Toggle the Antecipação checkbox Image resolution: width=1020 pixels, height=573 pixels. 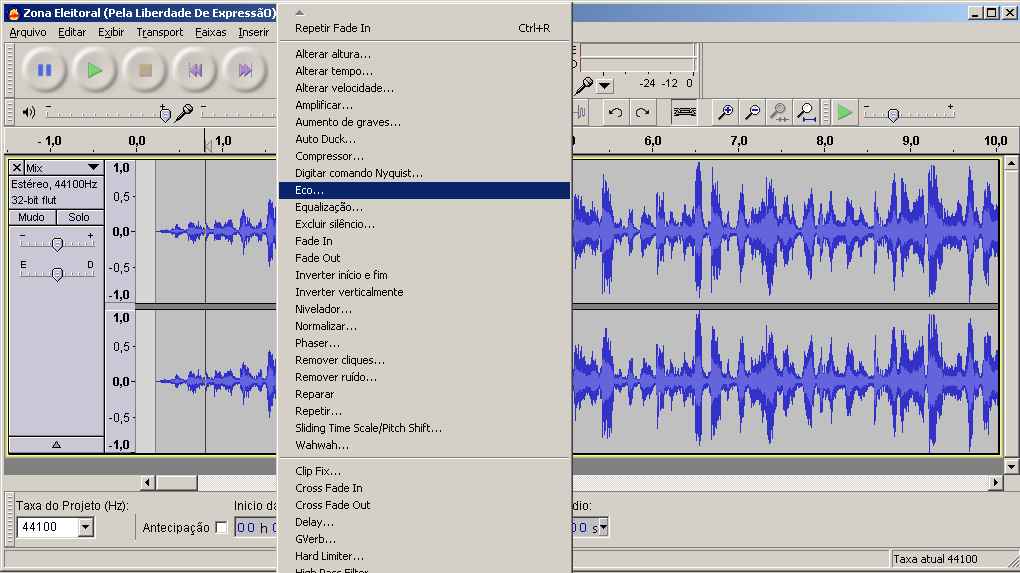(221, 527)
